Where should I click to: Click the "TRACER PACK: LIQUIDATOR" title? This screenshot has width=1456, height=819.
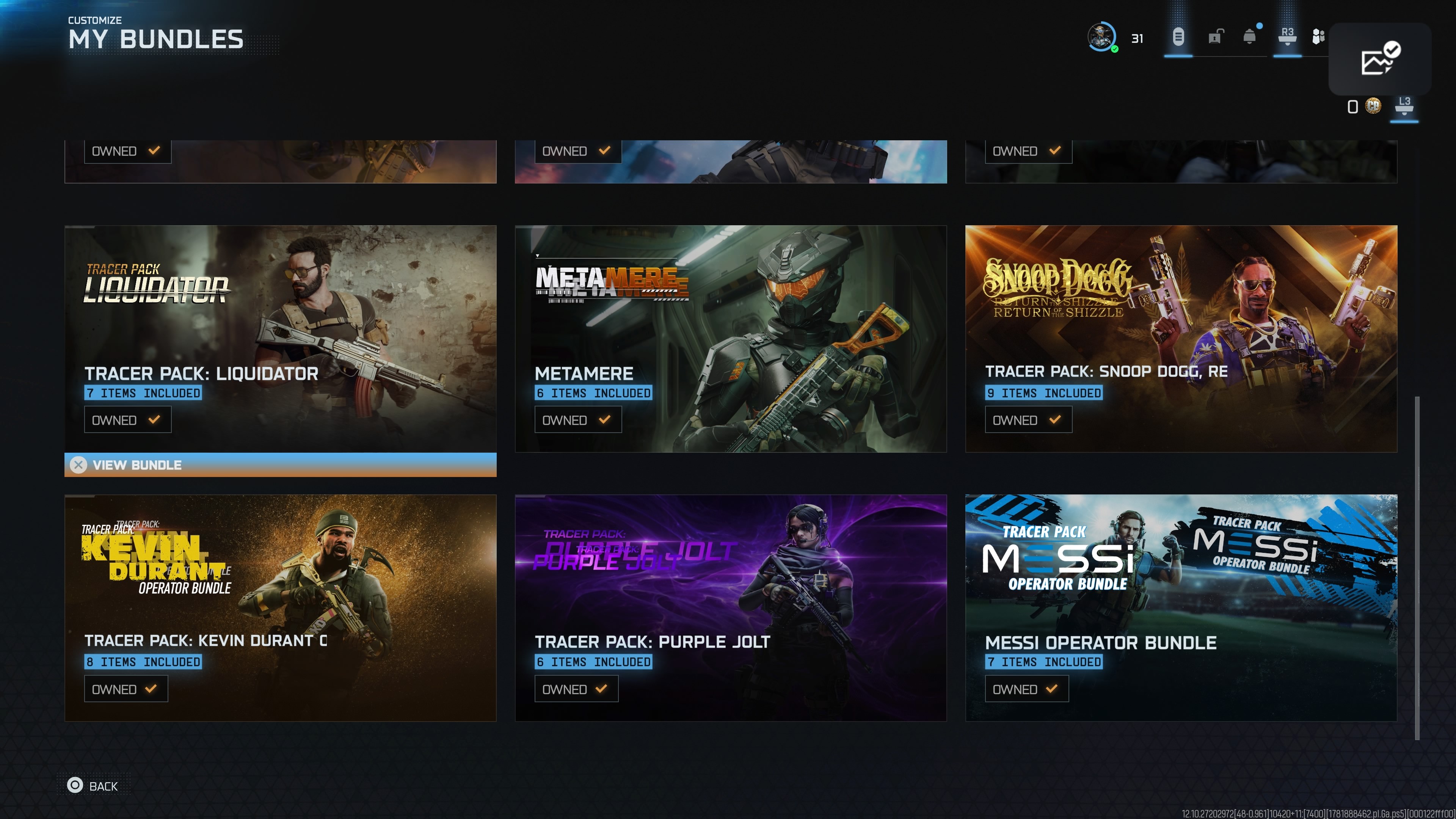point(201,373)
